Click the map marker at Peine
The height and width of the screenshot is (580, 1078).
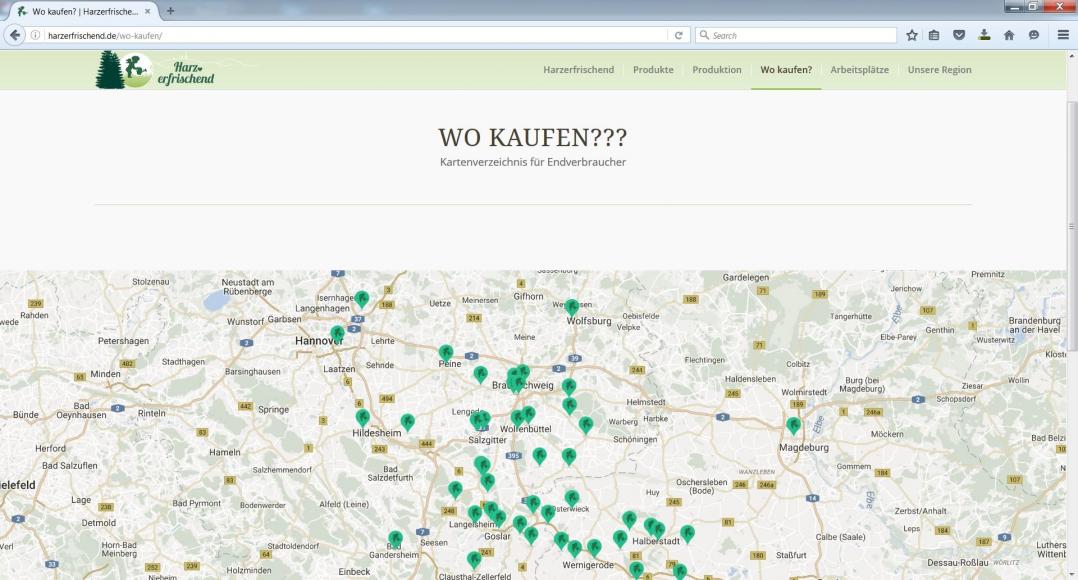point(446,352)
